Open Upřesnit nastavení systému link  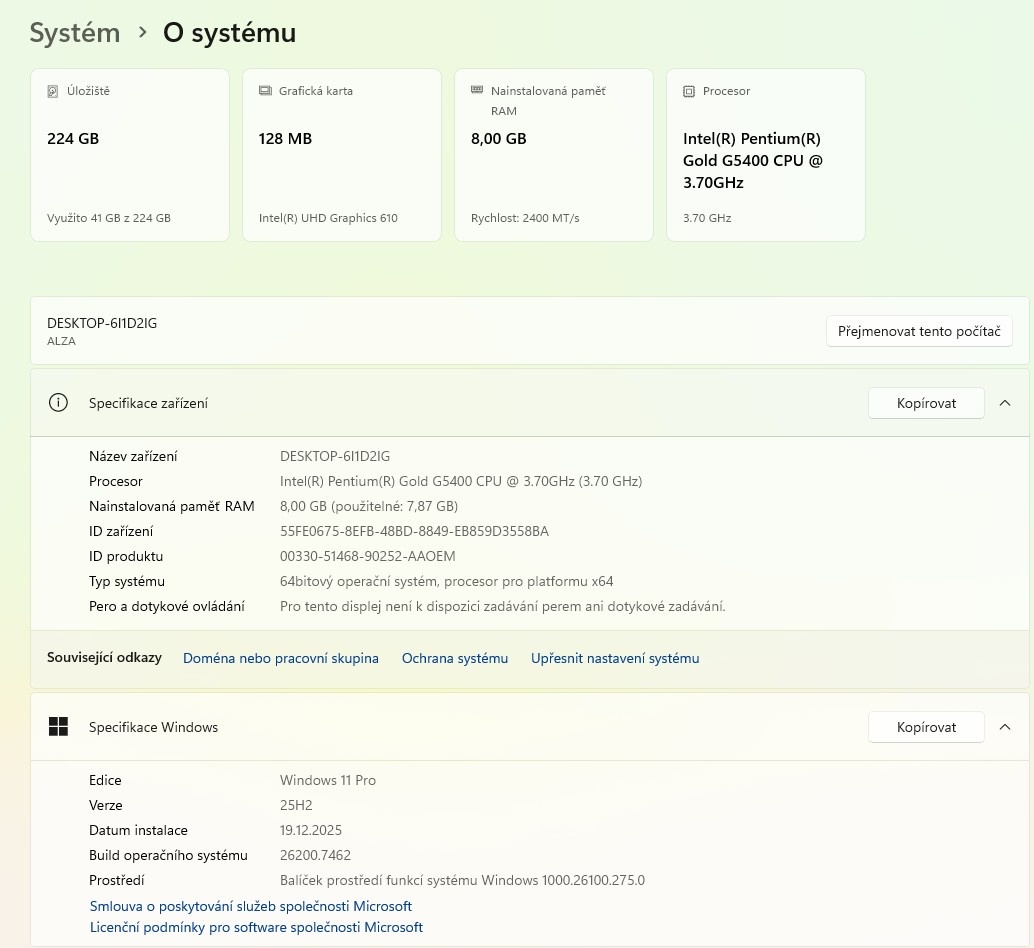click(x=615, y=658)
